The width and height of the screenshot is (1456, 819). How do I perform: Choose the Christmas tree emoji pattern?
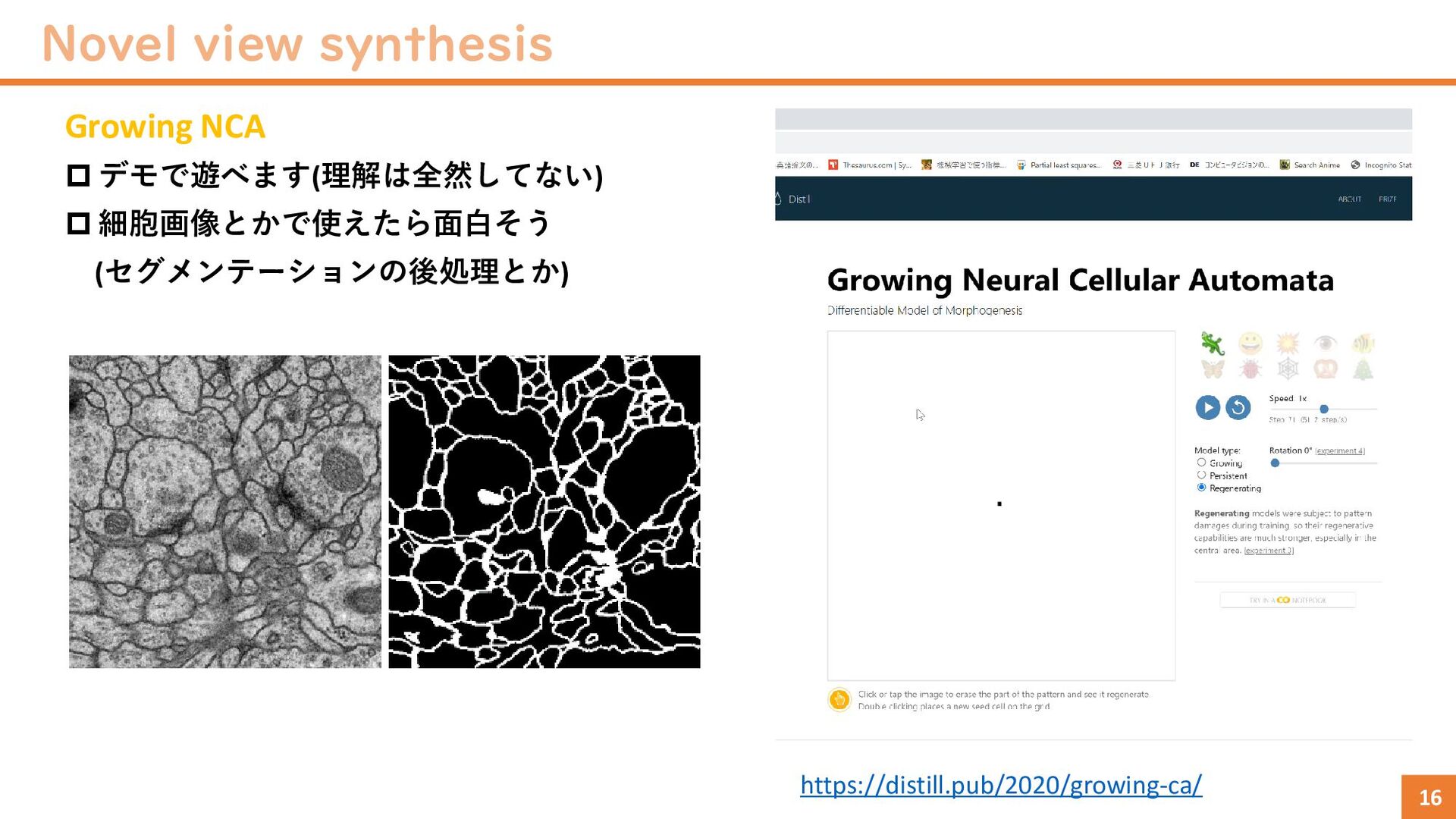(x=1363, y=369)
